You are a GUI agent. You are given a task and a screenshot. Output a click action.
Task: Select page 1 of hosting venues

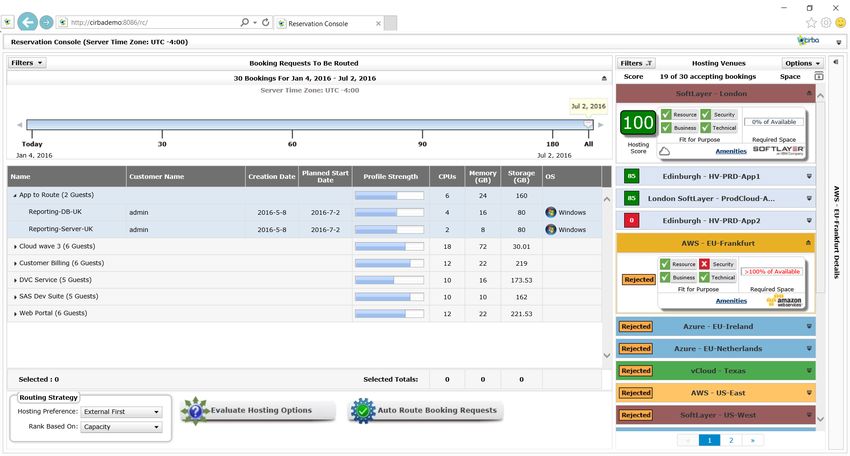(710, 440)
